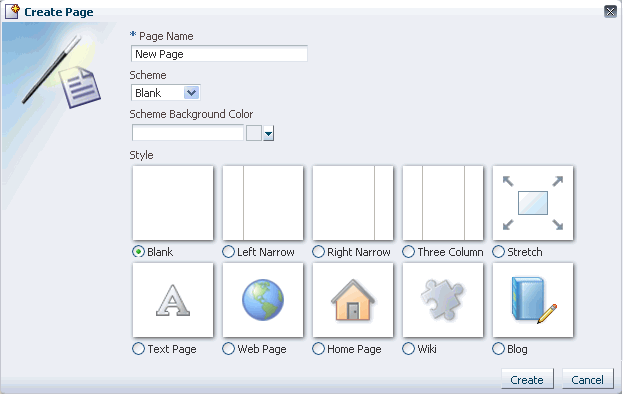Click inside Scheme Background Color text box

(x=188, y=133)
